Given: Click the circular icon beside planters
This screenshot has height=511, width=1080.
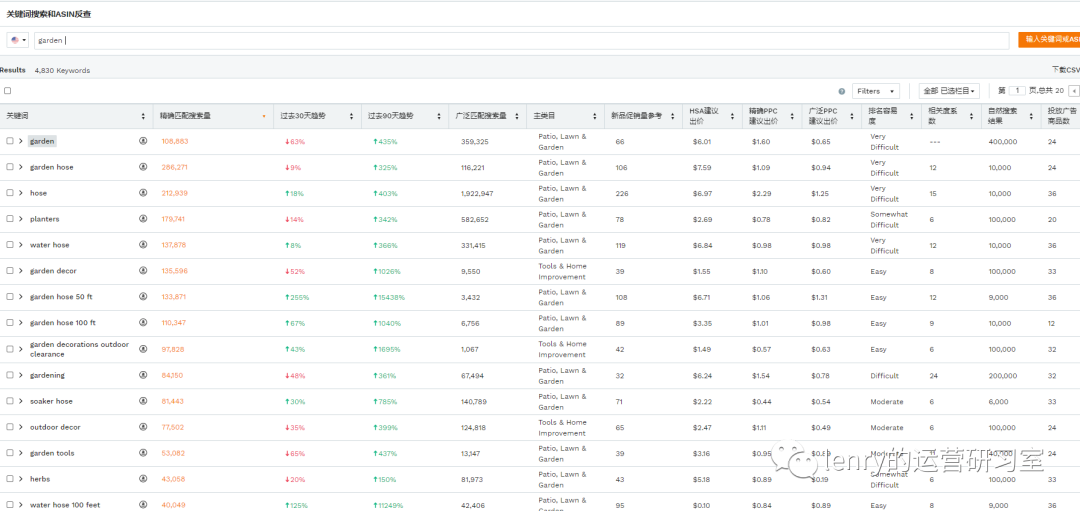Looking at the screenshot, I should [143, 218].
